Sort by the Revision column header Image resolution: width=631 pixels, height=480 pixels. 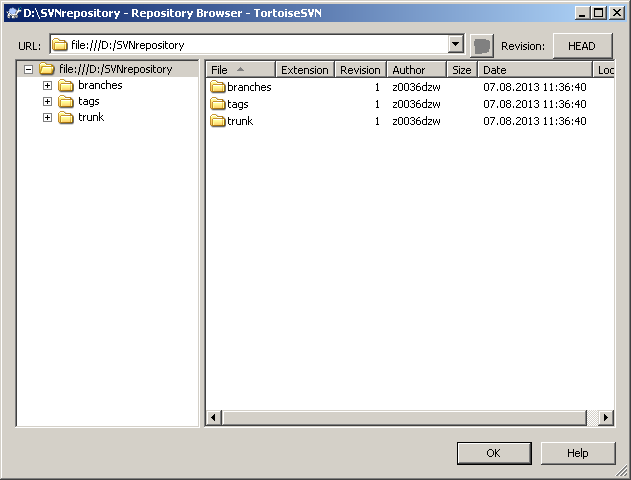tap(360, 70)
